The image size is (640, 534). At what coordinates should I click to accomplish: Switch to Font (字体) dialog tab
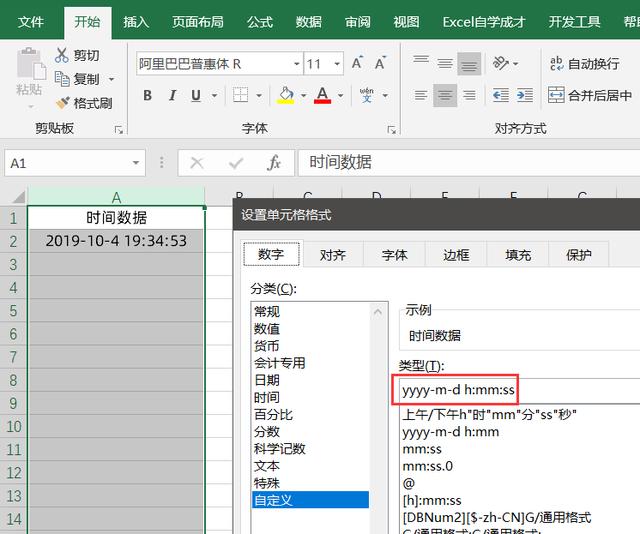pyautogui.click(x=394, y=255)
